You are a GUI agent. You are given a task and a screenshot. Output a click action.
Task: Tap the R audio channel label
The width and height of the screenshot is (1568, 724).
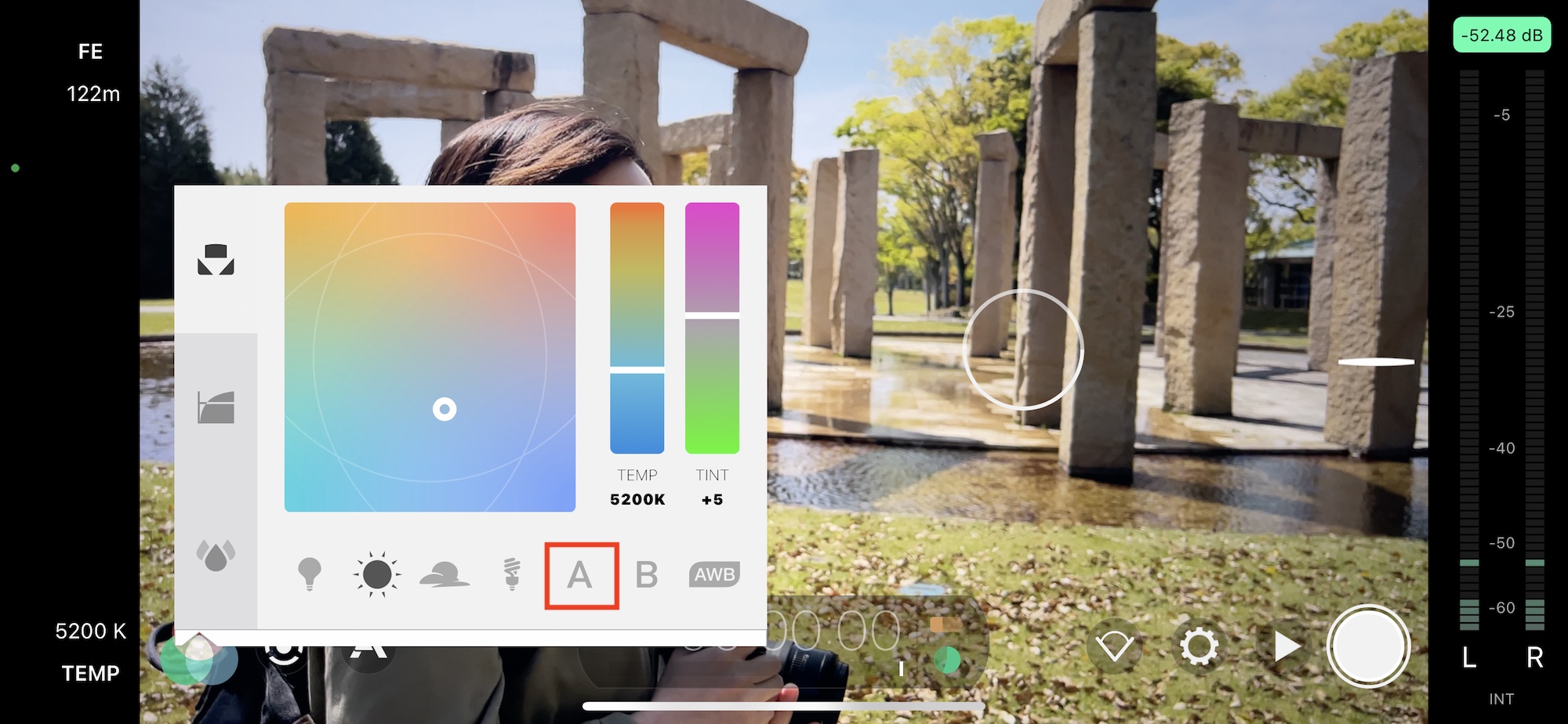1534,657
